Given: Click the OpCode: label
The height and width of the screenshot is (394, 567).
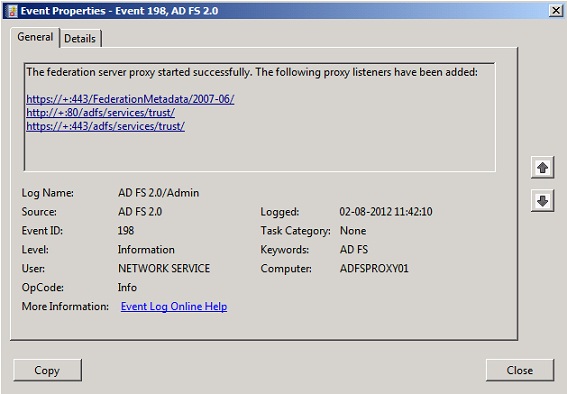Looking at the screenshot, I should click(x=43, y=287).
